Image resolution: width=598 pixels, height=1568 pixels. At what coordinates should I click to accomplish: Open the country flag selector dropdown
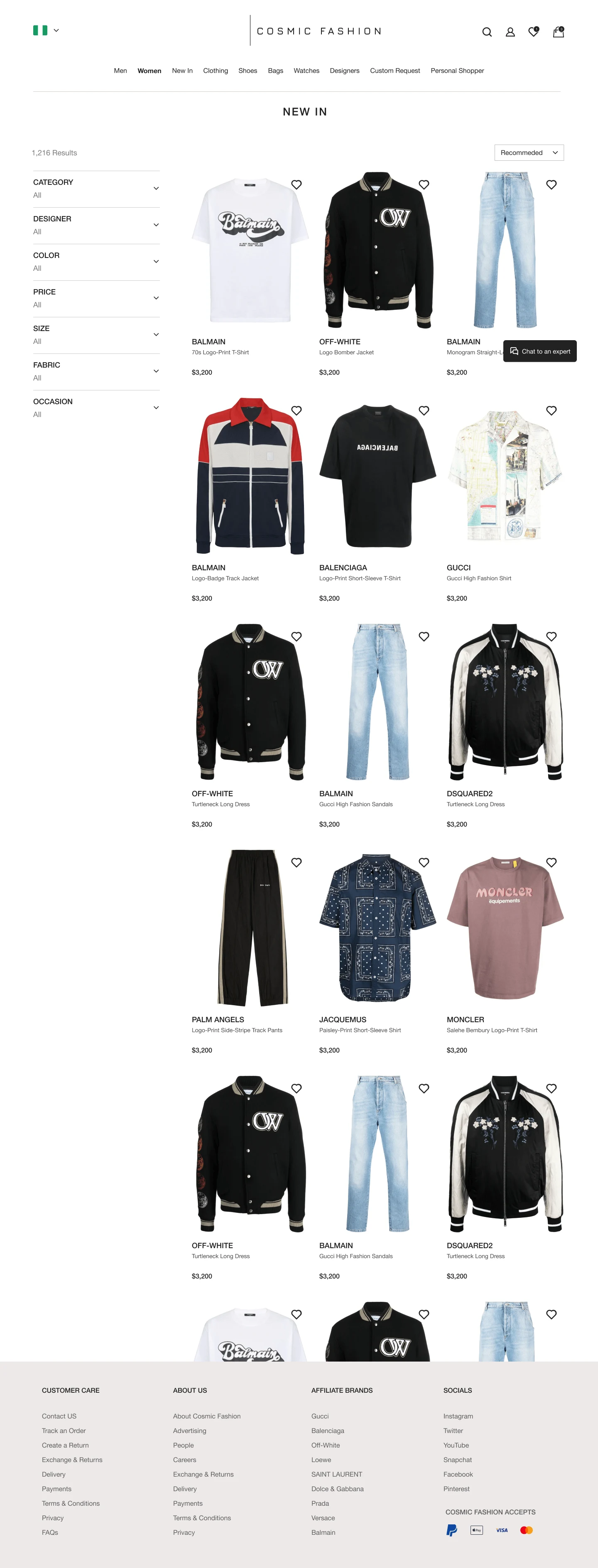coord(46,30)
